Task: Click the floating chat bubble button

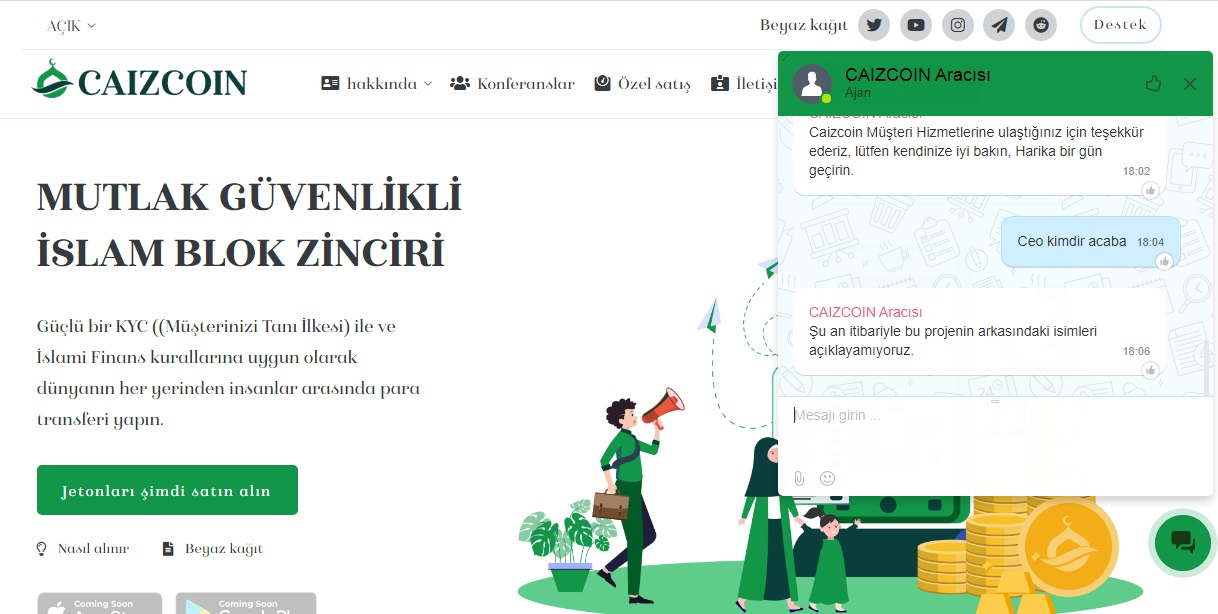Action: [x=1182, y=543]
